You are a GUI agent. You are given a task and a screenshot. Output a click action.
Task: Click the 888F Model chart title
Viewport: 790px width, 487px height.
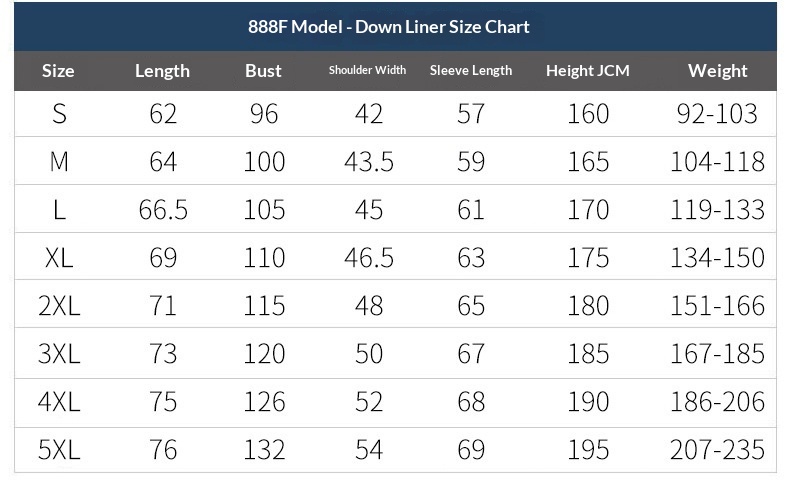click(388, 27)
